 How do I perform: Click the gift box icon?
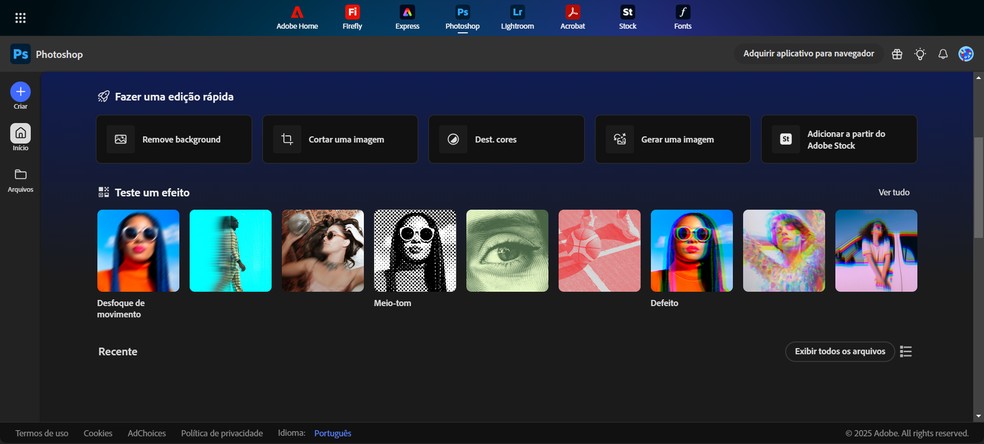coord(897,54)
